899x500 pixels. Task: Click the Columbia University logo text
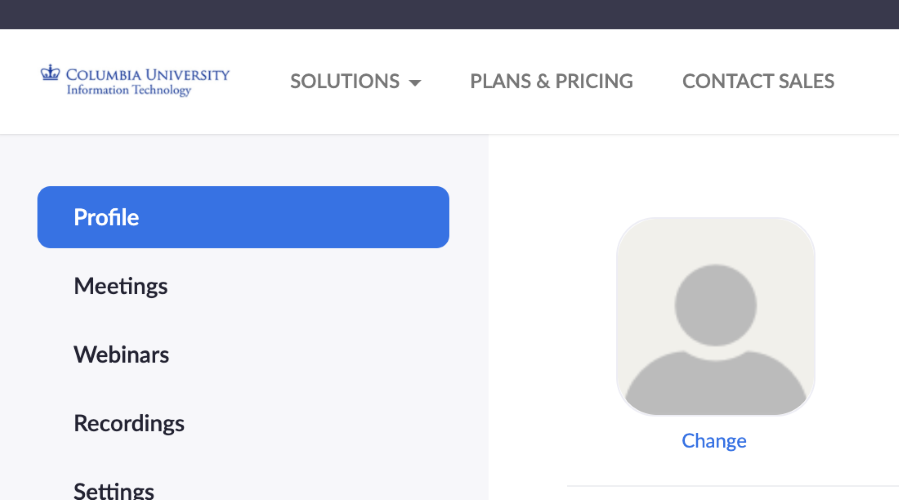[147, 75]
